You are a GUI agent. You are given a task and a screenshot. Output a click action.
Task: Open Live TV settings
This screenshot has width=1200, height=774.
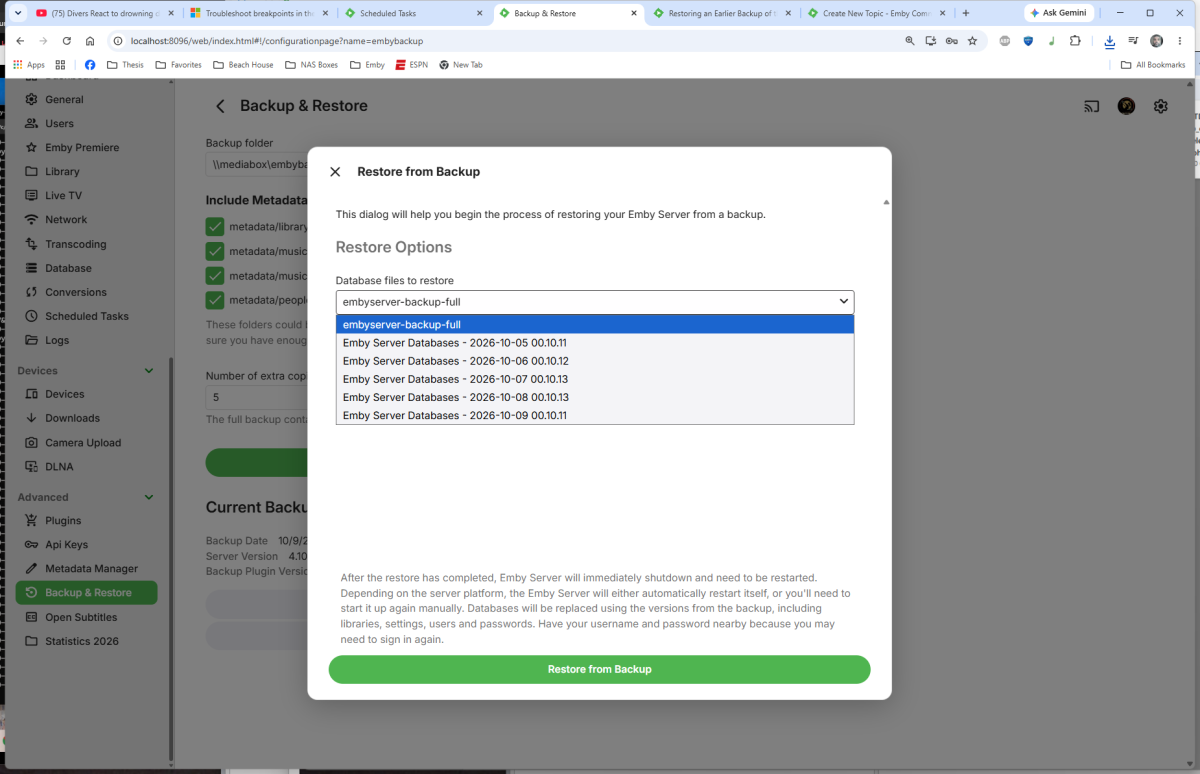86,195
